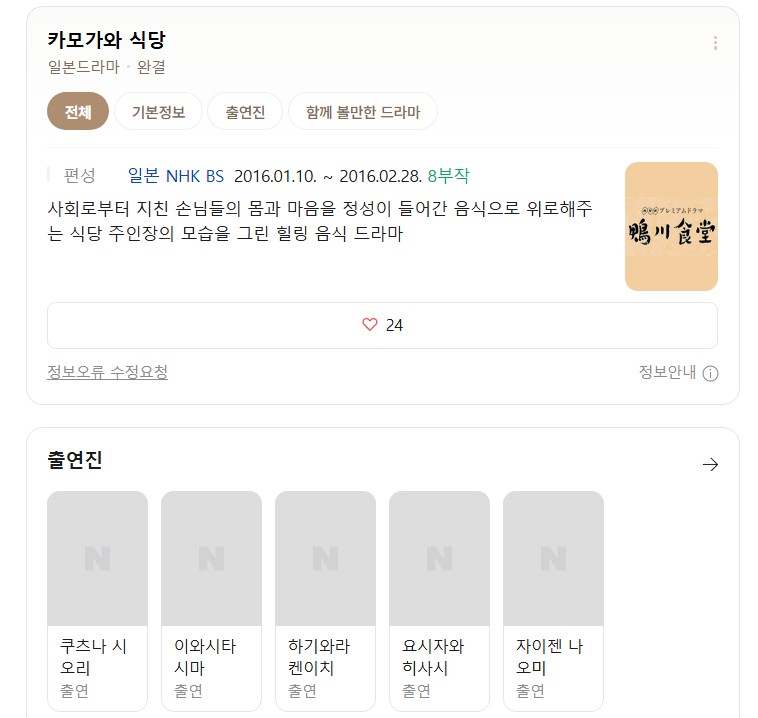Click 요시자와 히사시 placeholder photo
Image resolution: width=758 pixels, height=718 pixels.
439,558
